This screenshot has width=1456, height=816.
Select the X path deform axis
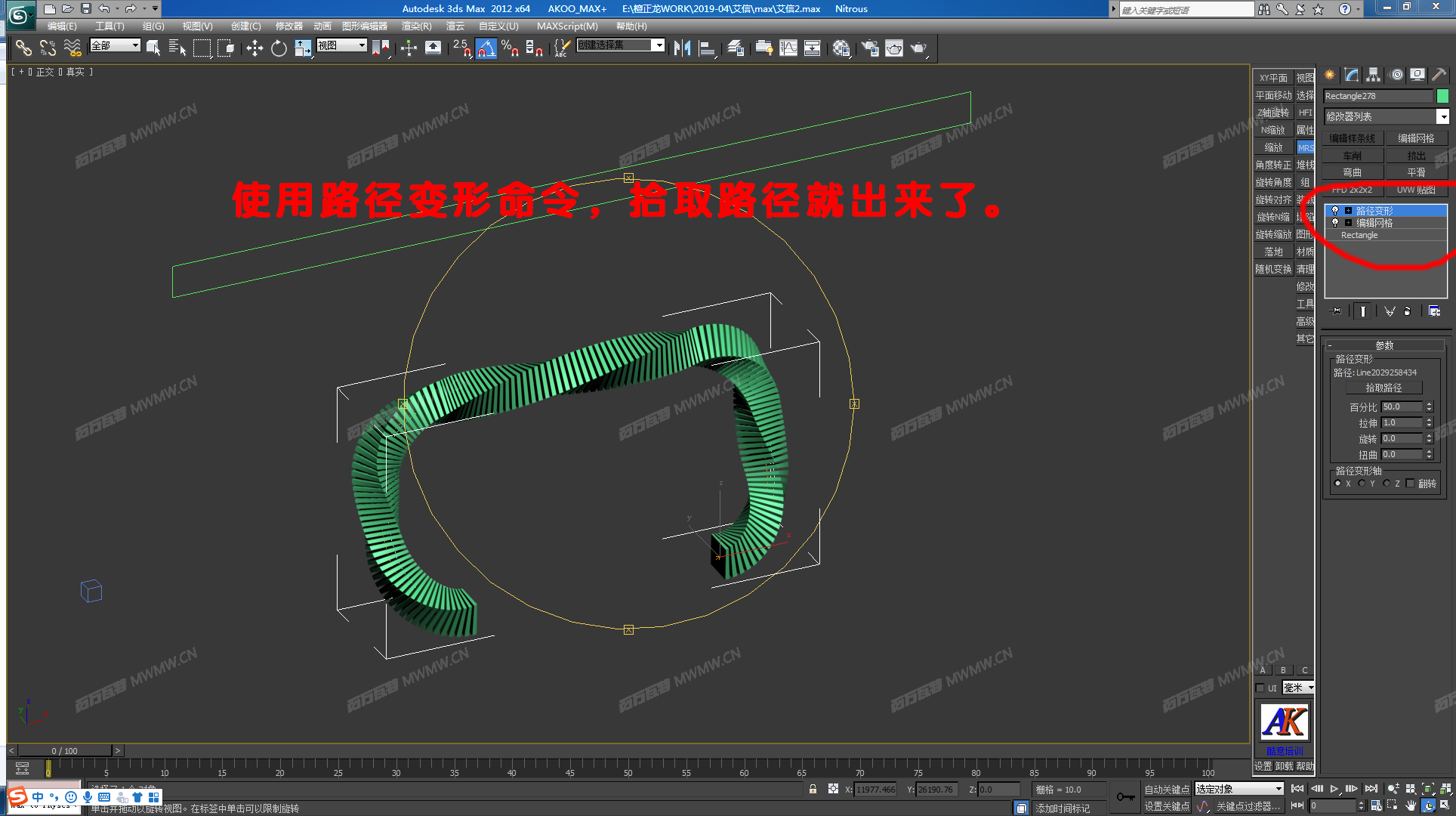click(x=1338, y=484)
